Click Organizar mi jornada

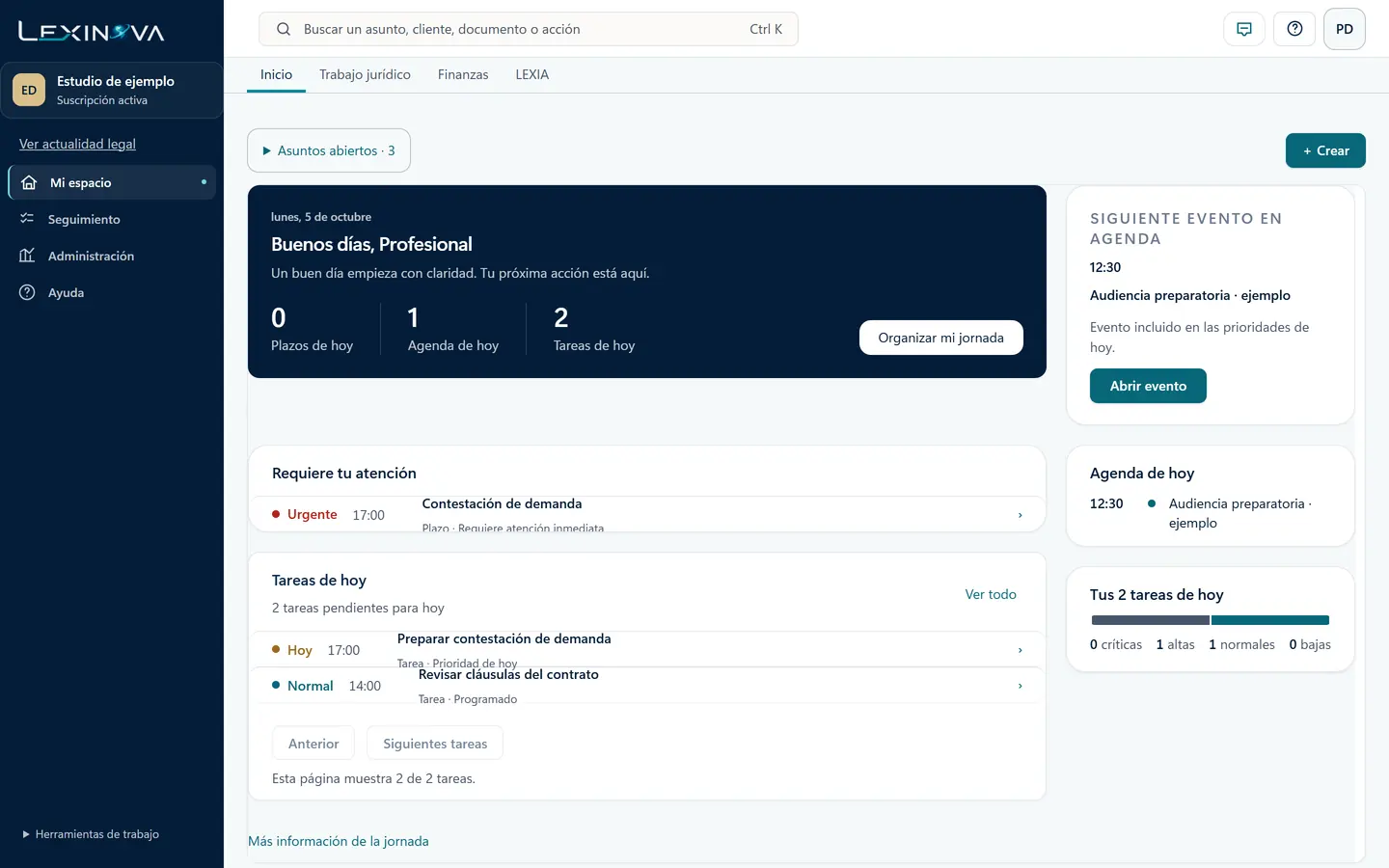tap(940, 338)
